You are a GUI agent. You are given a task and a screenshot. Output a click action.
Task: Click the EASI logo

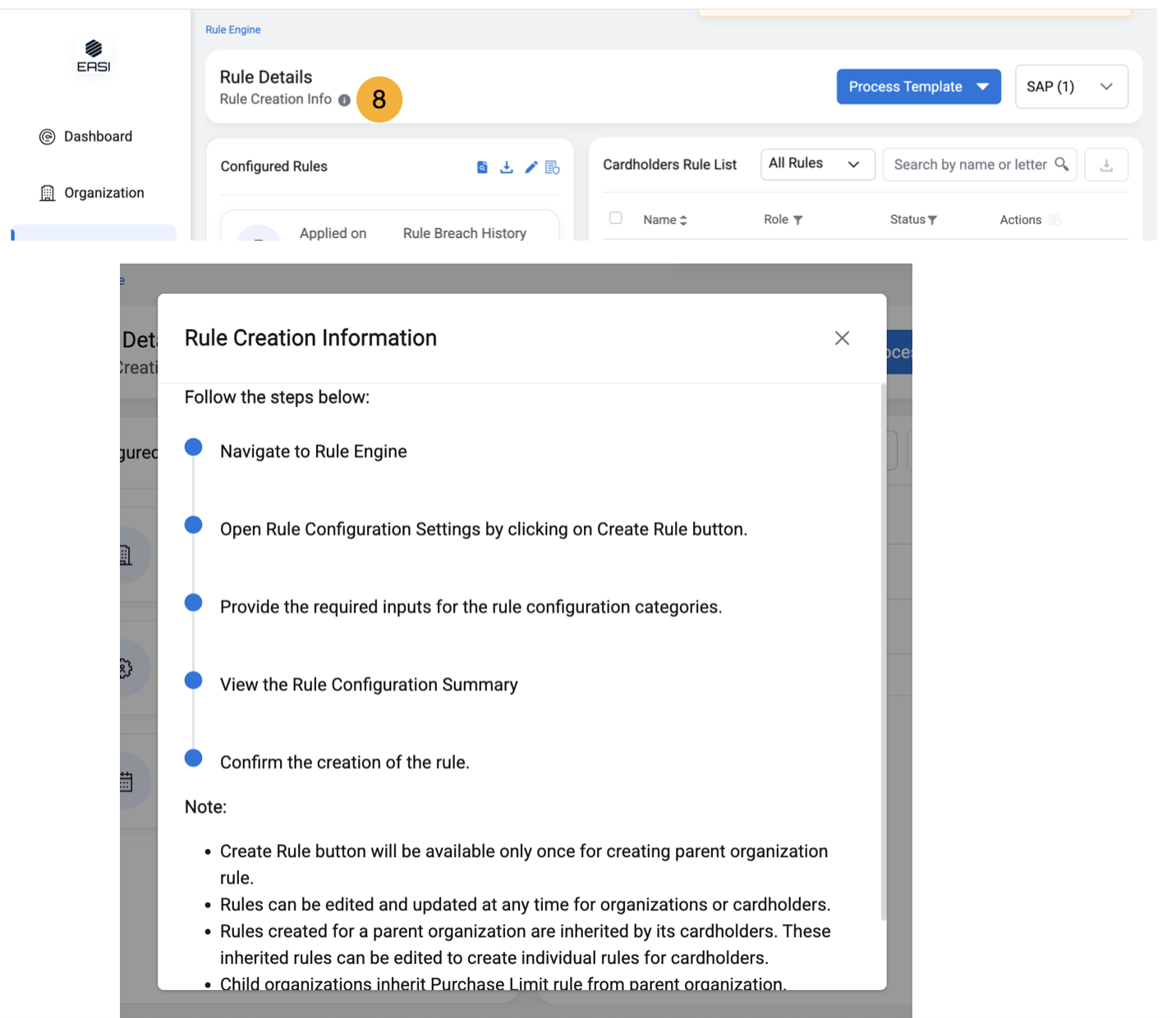pyautogui.click(x=94, y=56)
